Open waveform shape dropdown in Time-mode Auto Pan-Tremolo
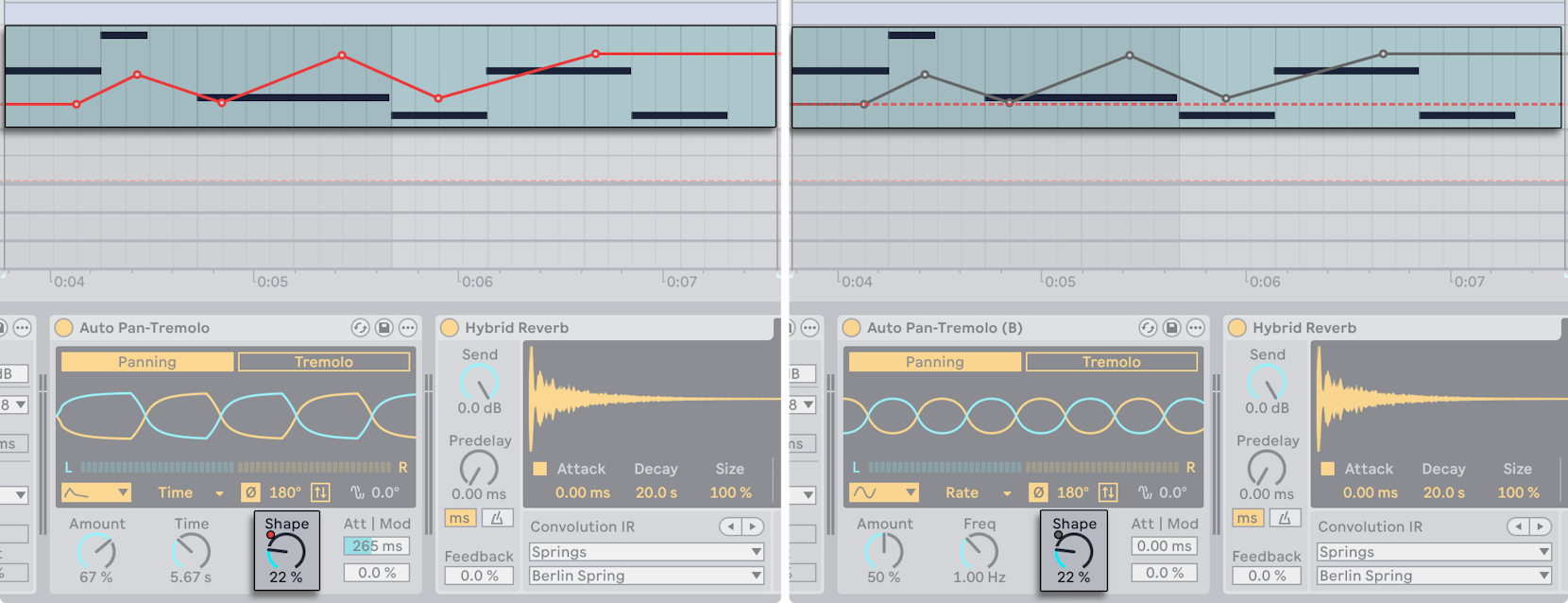The image size is (1568, 603). [95, 492]
